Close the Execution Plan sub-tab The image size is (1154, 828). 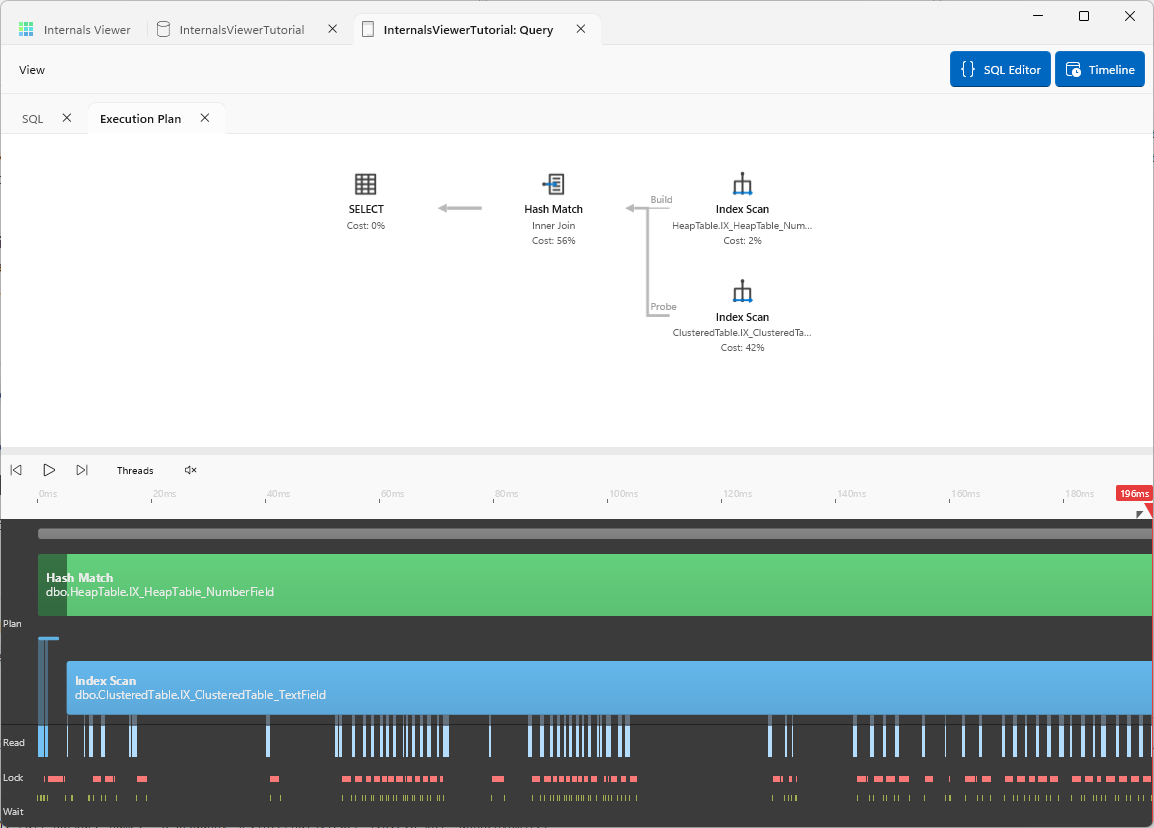point(205,118)
